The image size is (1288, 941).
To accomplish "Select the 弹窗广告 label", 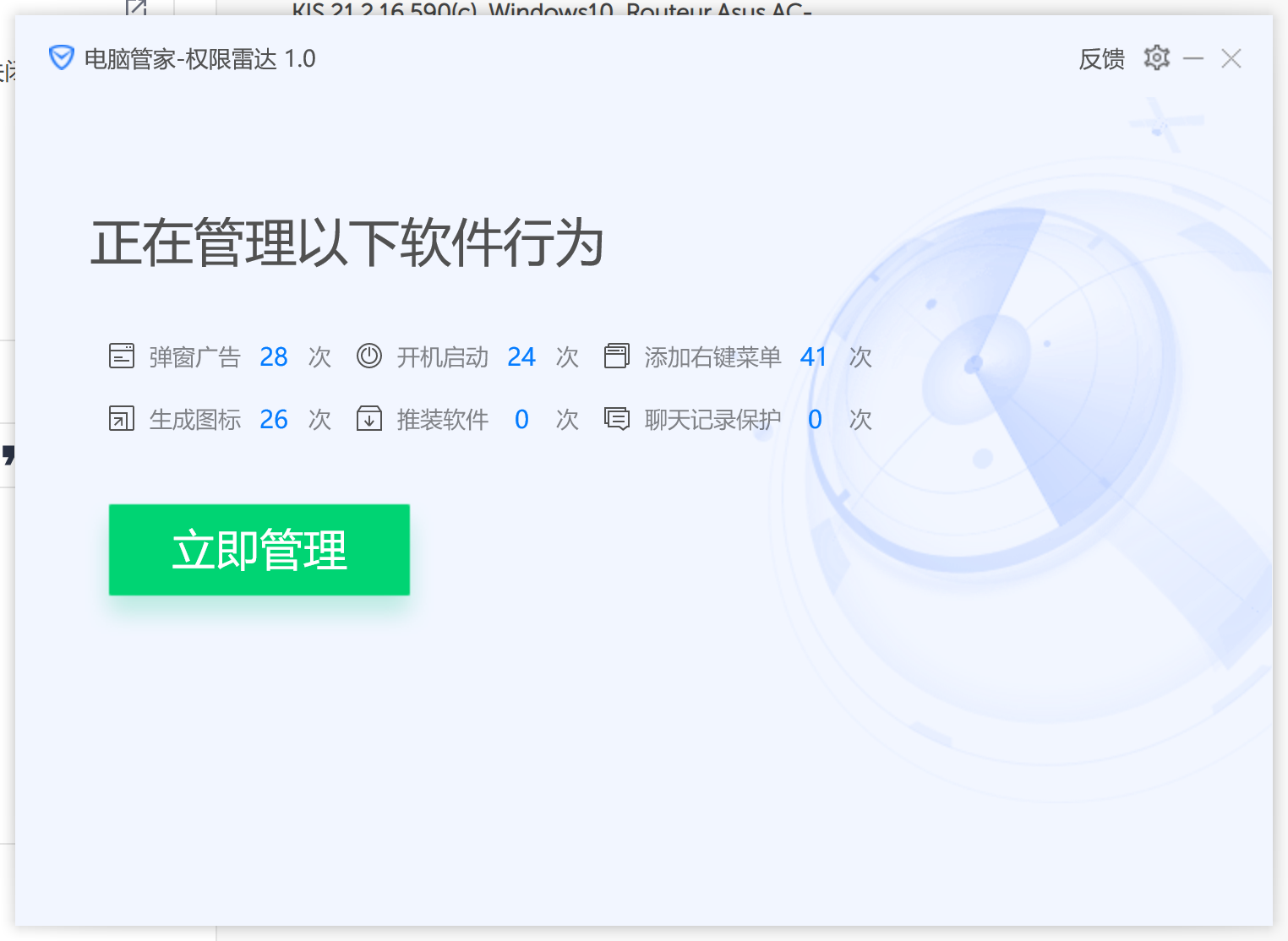I will click(x=195, y=357).
